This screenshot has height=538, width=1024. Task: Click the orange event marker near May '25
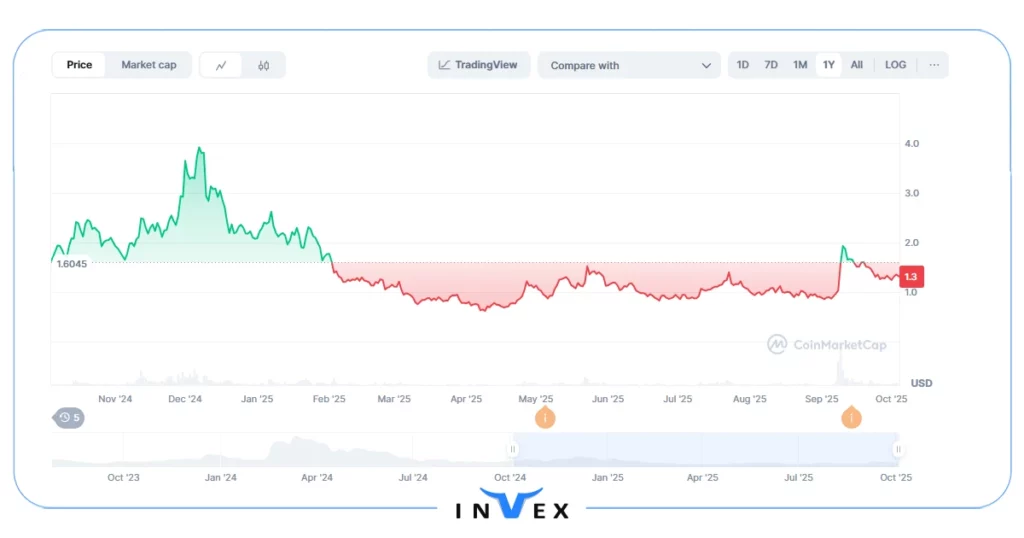pos(545,417)
